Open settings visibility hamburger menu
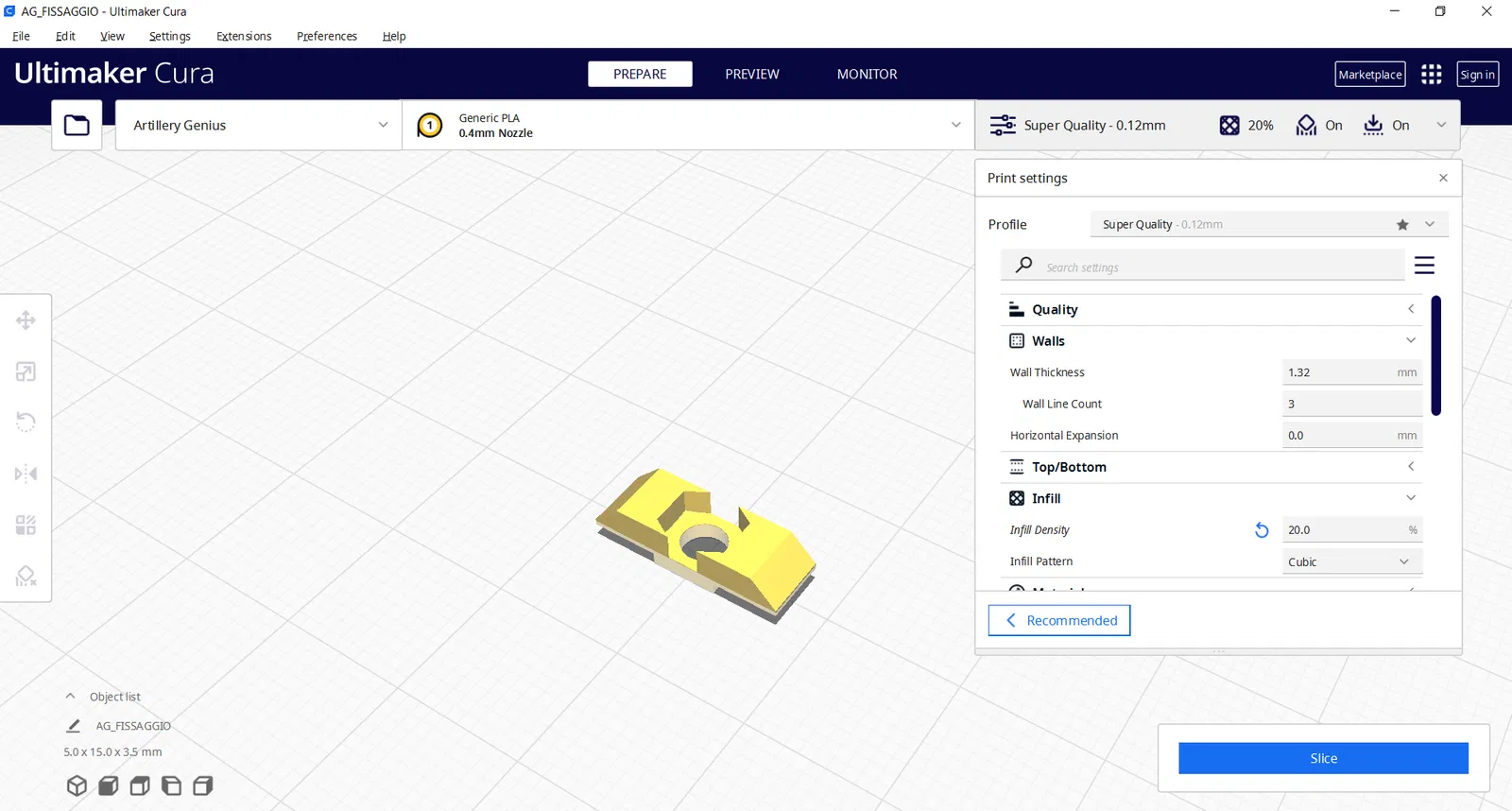The width and height of the screenshot is (1512, 811). pyautogui.click(x=1424, y=266)
